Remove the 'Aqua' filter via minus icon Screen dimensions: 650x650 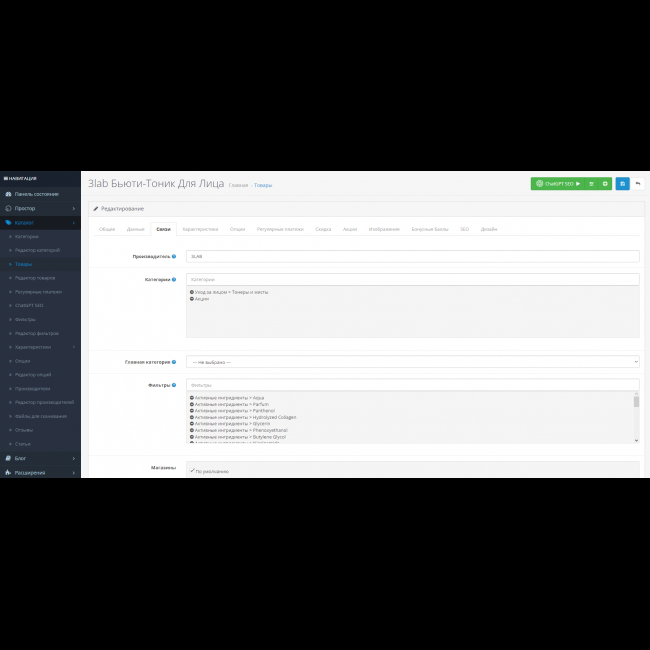click(x=191, y=397)
